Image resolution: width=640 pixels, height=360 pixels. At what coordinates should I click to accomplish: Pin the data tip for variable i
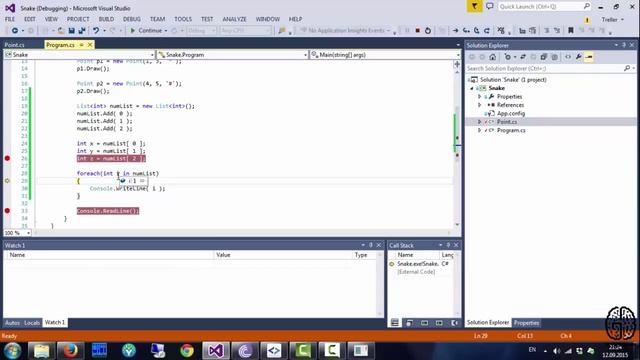tap(142, 180)
